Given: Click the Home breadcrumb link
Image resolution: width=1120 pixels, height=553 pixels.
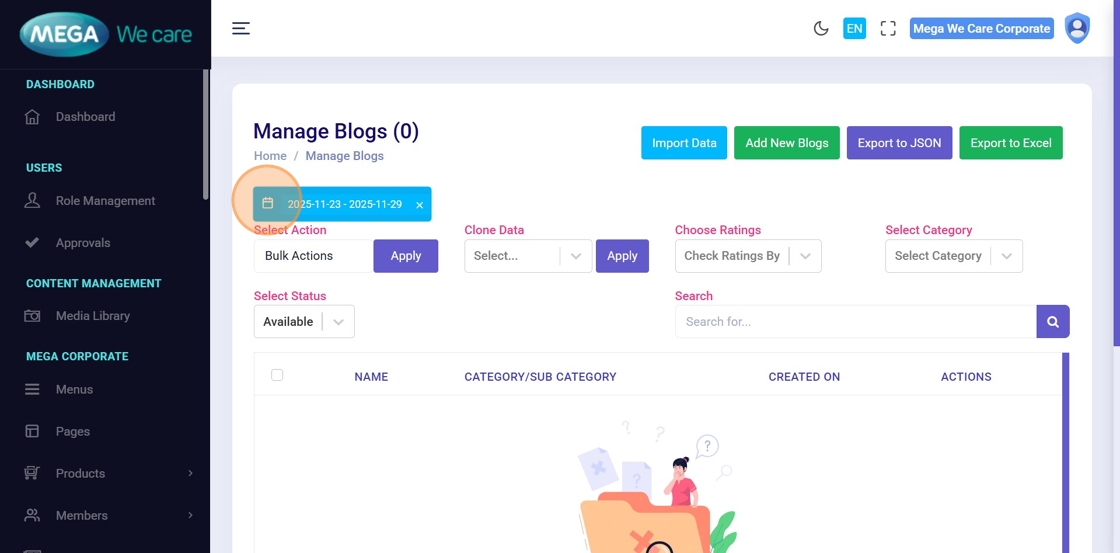Looking at the screenshot, I should (270, 156).
